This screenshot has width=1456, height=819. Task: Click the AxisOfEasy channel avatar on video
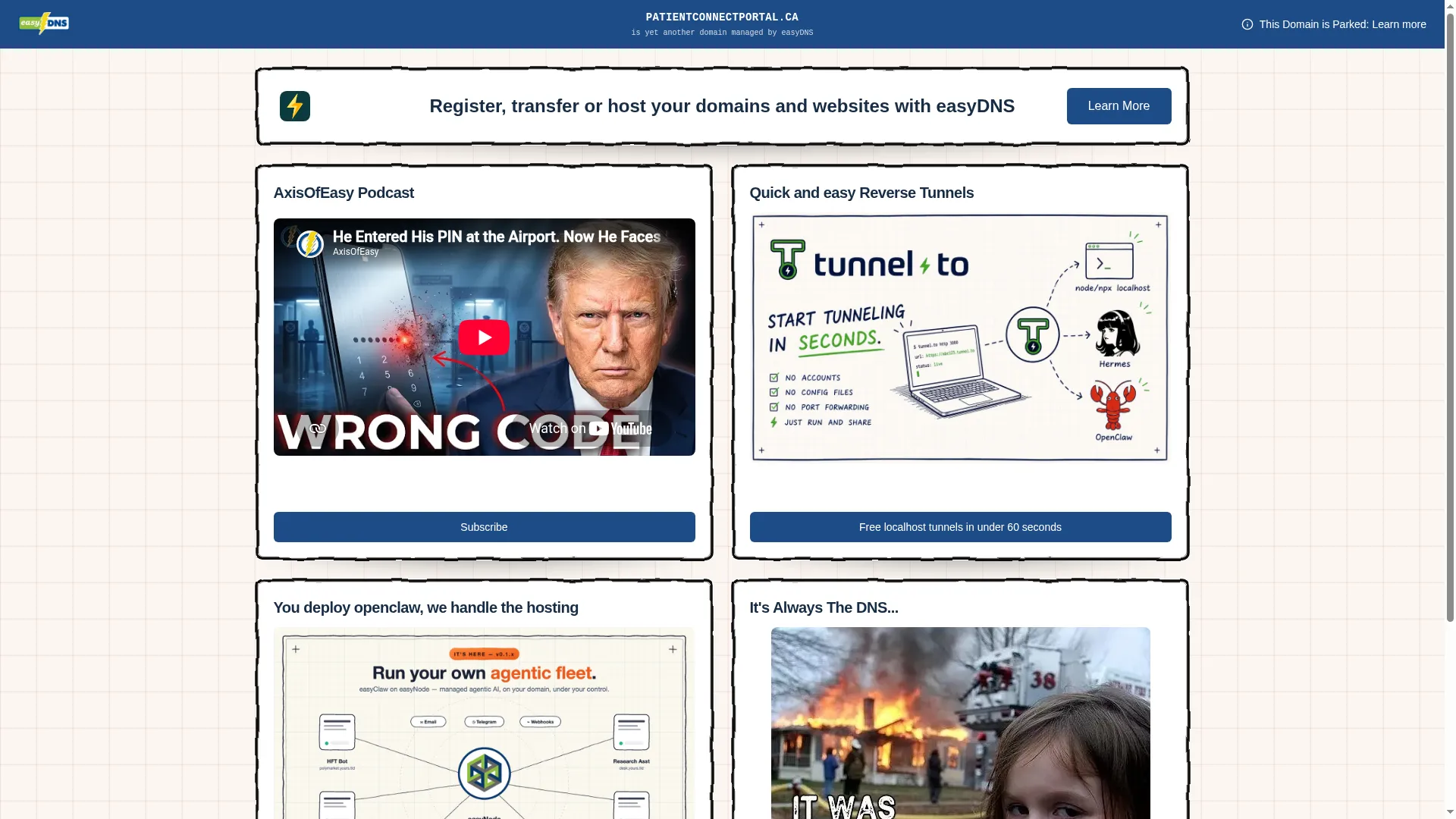[x=310, y=244]
